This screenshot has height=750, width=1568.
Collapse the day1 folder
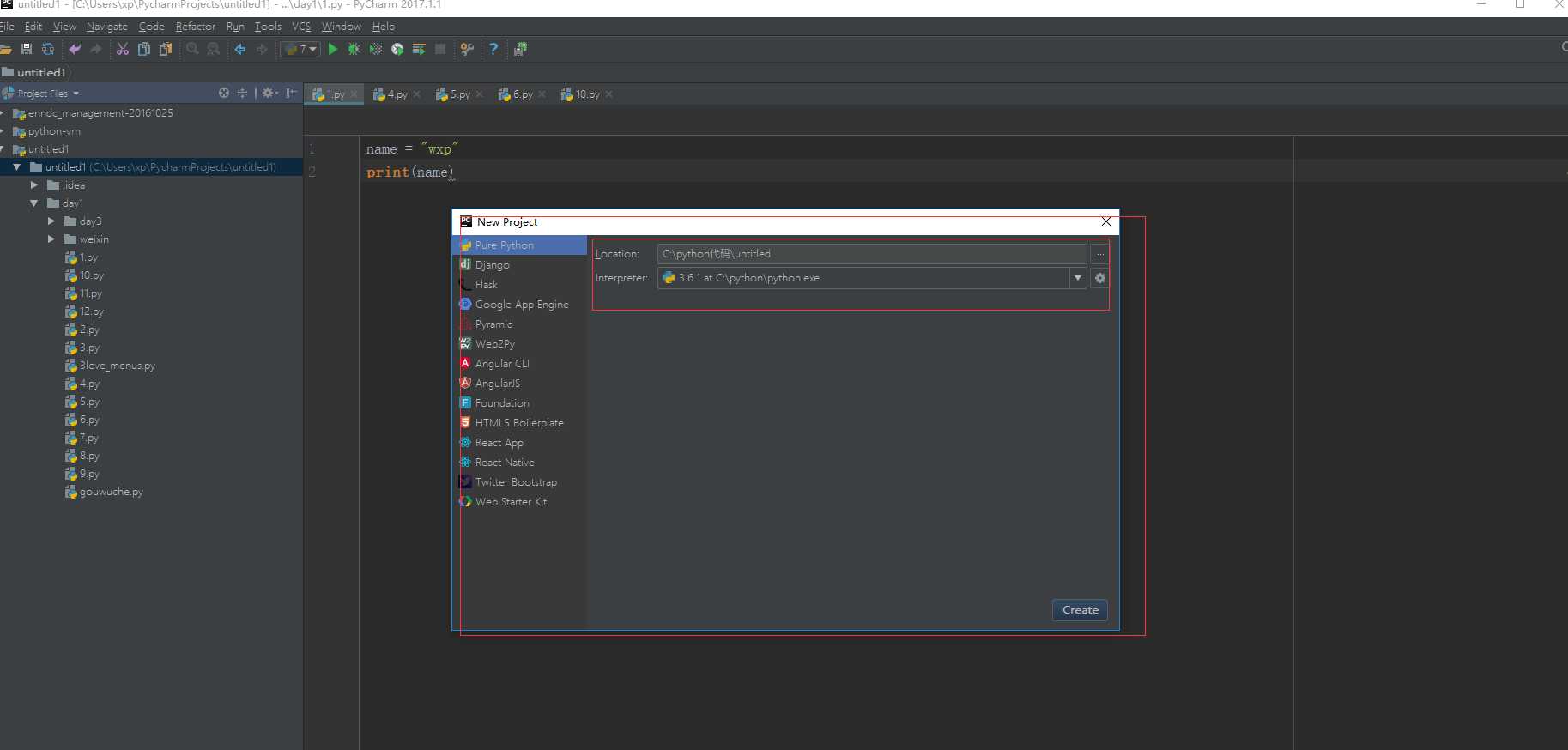tap(34, 203)
